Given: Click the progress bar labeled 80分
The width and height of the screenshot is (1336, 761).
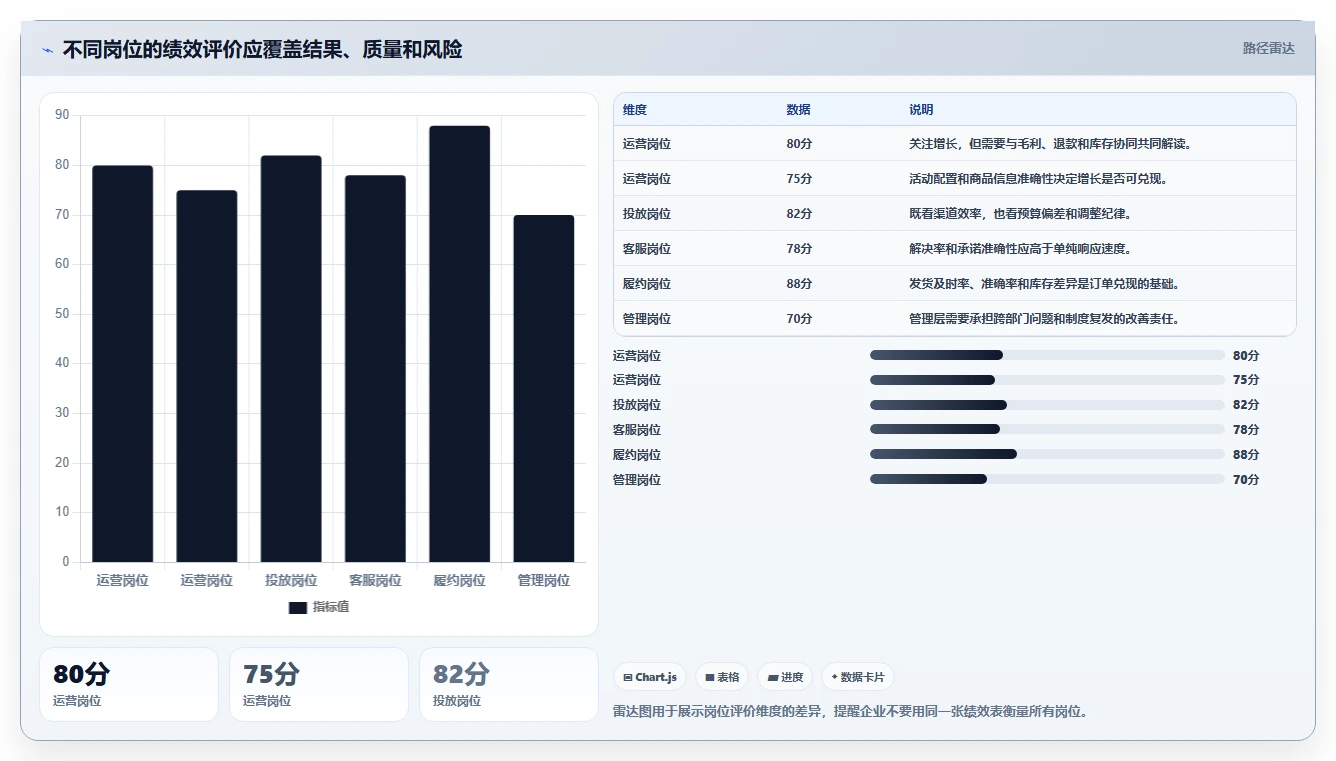Looking at the screenshot, I should click(x=1047, y=355).
